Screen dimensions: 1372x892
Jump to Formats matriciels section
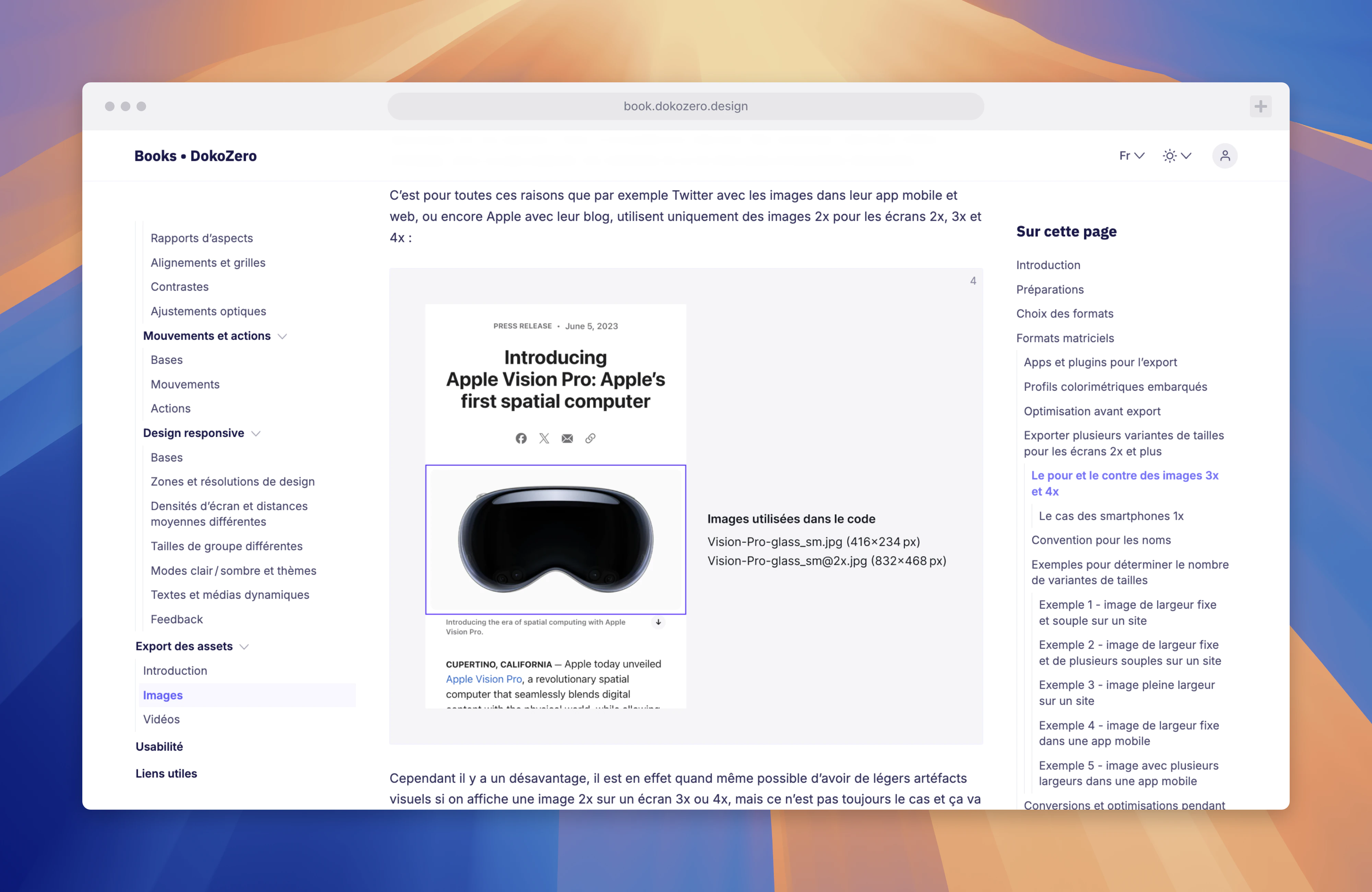(x=1065, y=339)
